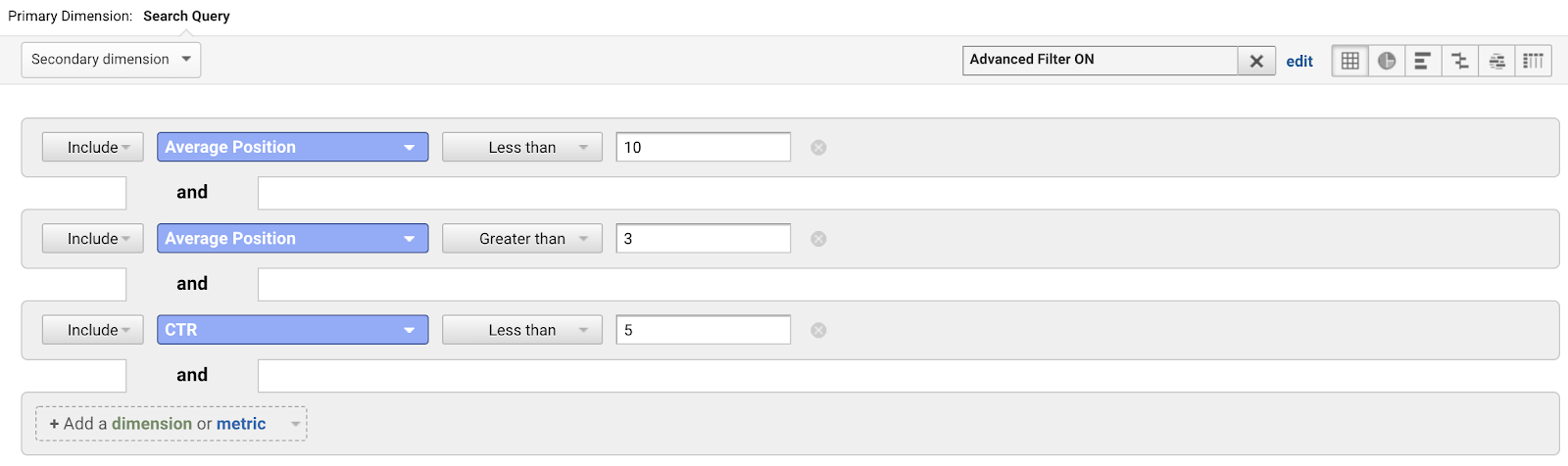The height and width of the screenshot is (466, 1568).
Task: Remove the CTR Less than 5 filter
Action: coord(818,331)
